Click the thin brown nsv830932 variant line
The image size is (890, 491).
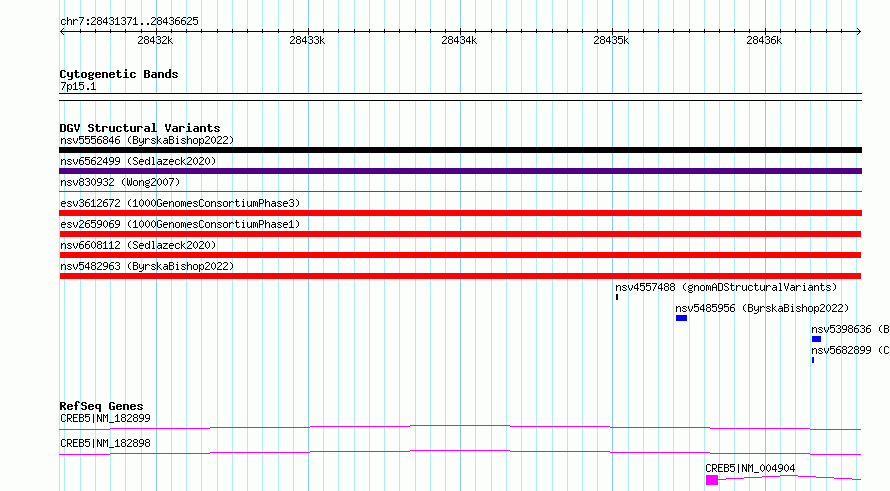coord(460,192)
